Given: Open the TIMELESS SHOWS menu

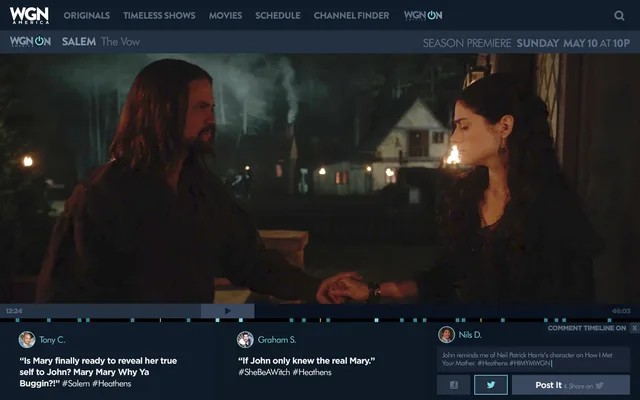Looking at the screenshot, I should (159, 16).
